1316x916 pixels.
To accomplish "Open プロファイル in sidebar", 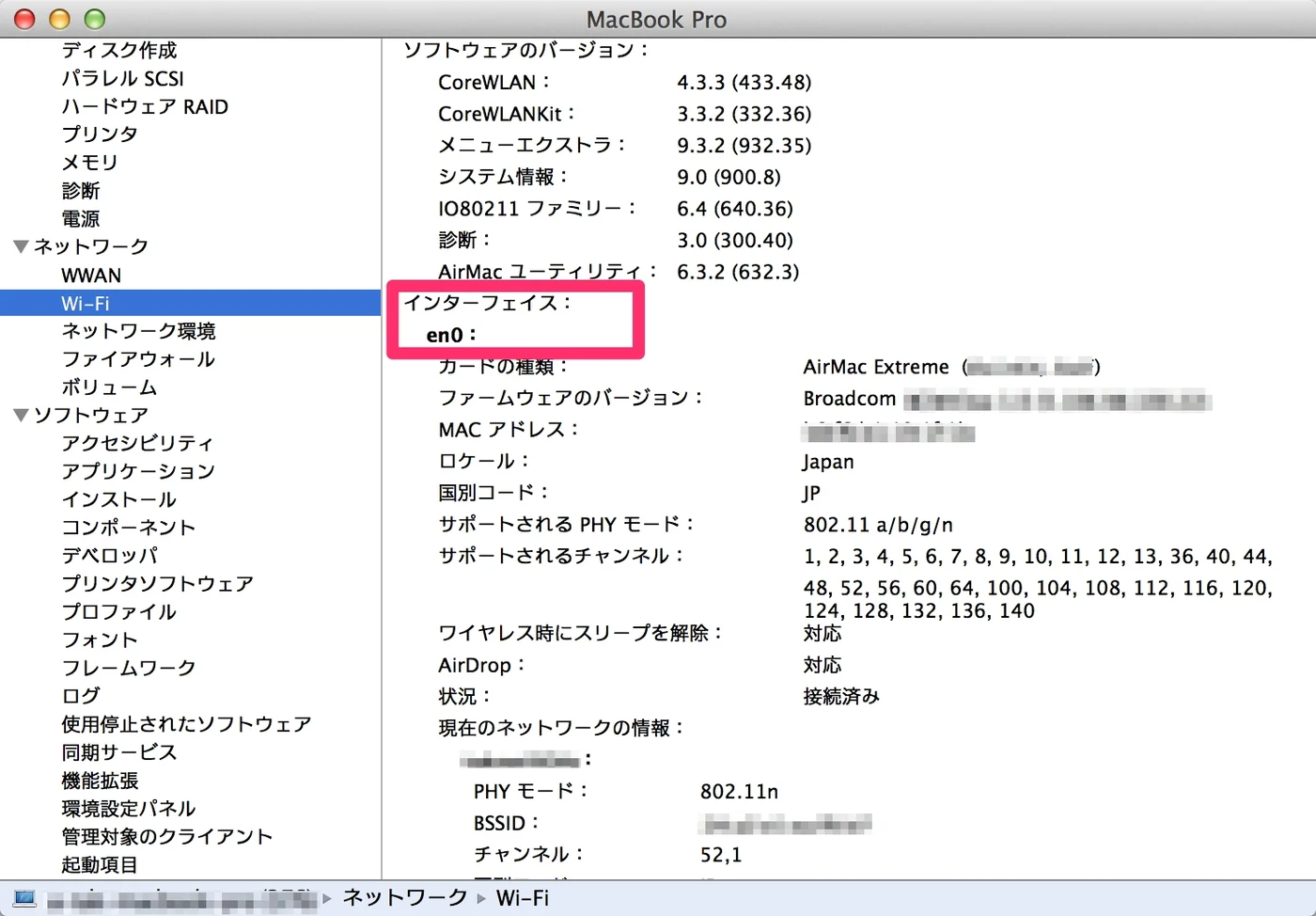I will tap(119, 612).
